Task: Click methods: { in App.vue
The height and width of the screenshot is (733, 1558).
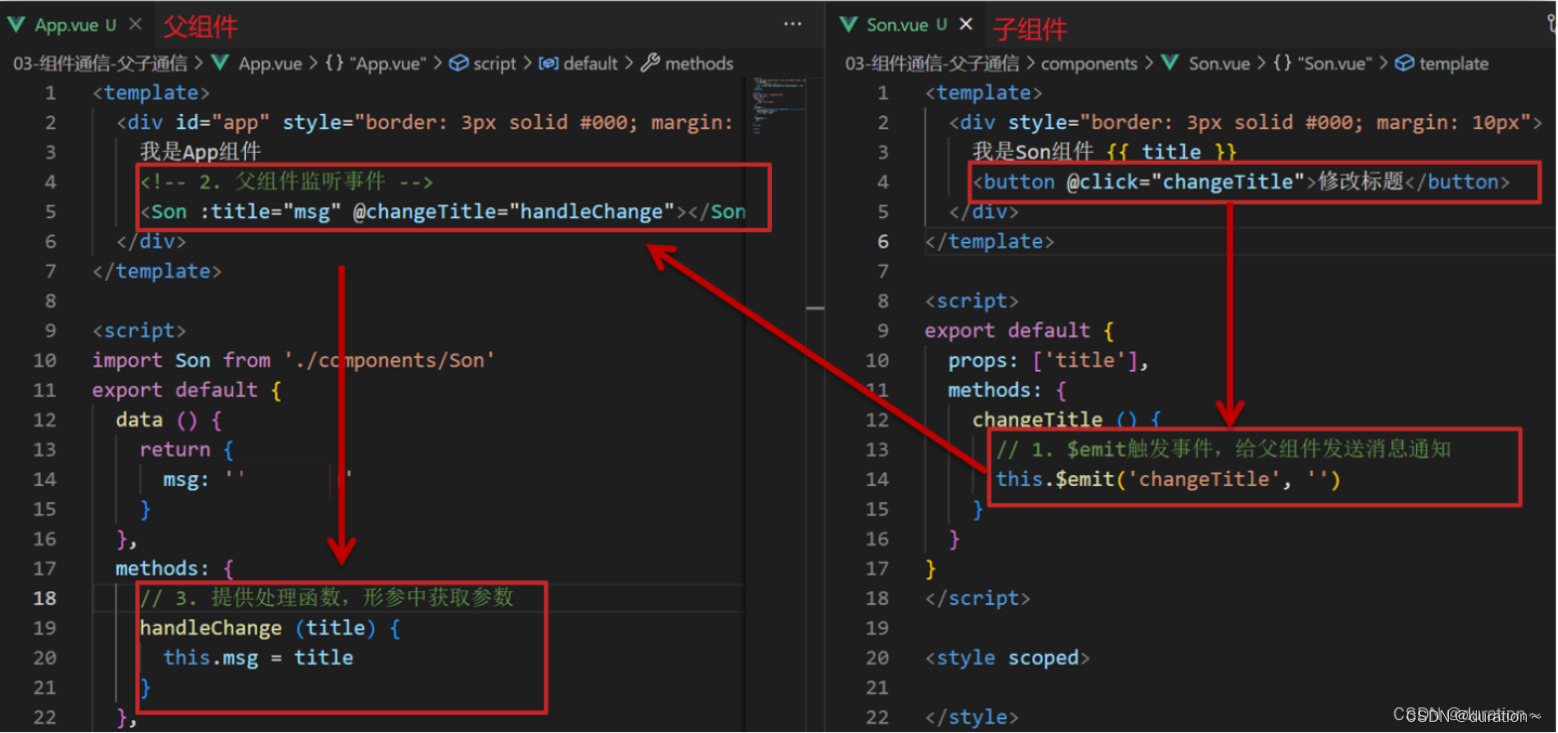Action: pyautogui.click(x=174, y=568)
